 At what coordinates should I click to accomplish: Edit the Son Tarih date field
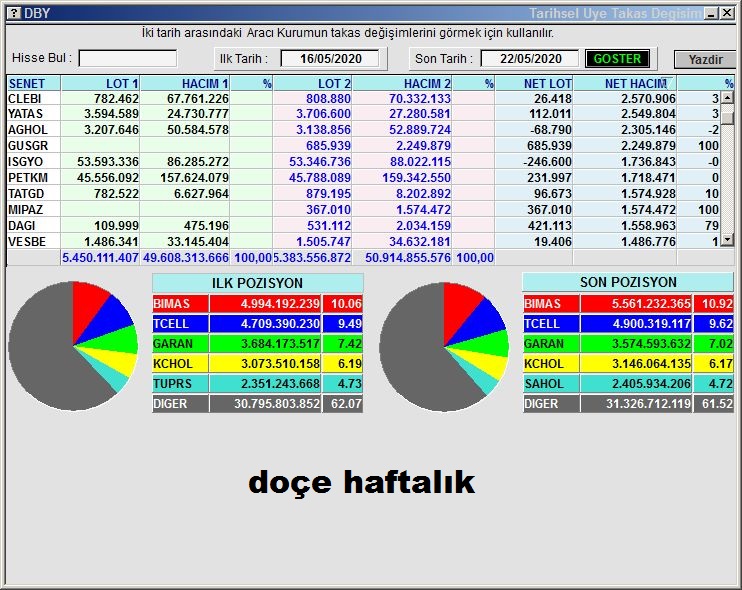(530, 59)
